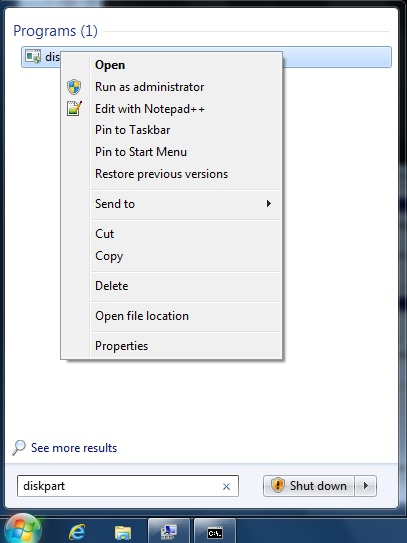
Task: Choose Open from the context menu
Action: pos(110,65)
